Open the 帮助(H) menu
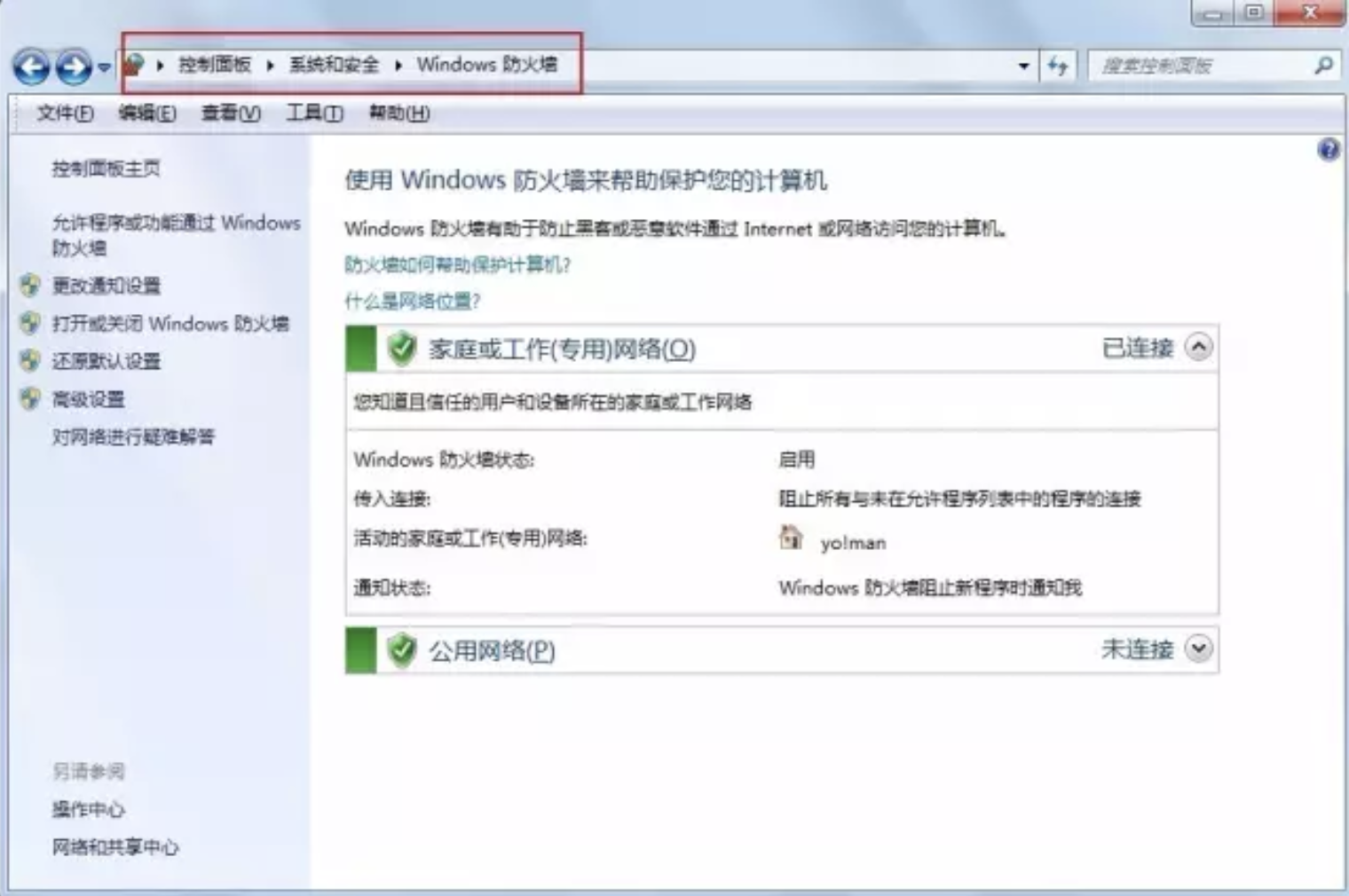 (399, 113)
